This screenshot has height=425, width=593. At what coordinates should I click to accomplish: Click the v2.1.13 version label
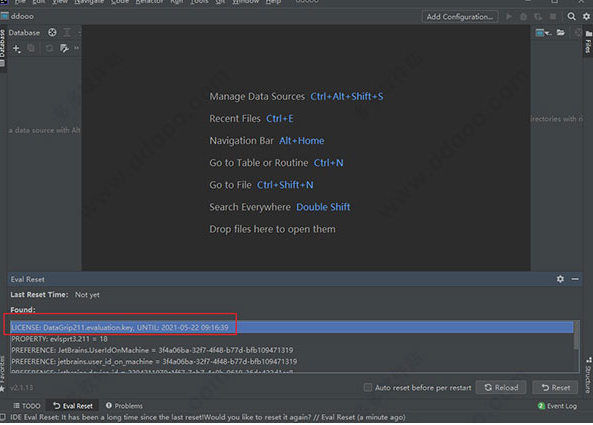[22, 388]
